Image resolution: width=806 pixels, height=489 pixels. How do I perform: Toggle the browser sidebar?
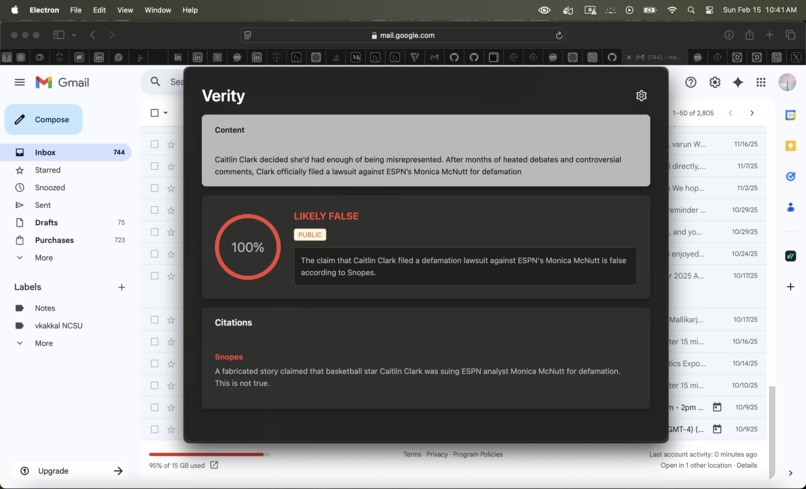[59, 35]
